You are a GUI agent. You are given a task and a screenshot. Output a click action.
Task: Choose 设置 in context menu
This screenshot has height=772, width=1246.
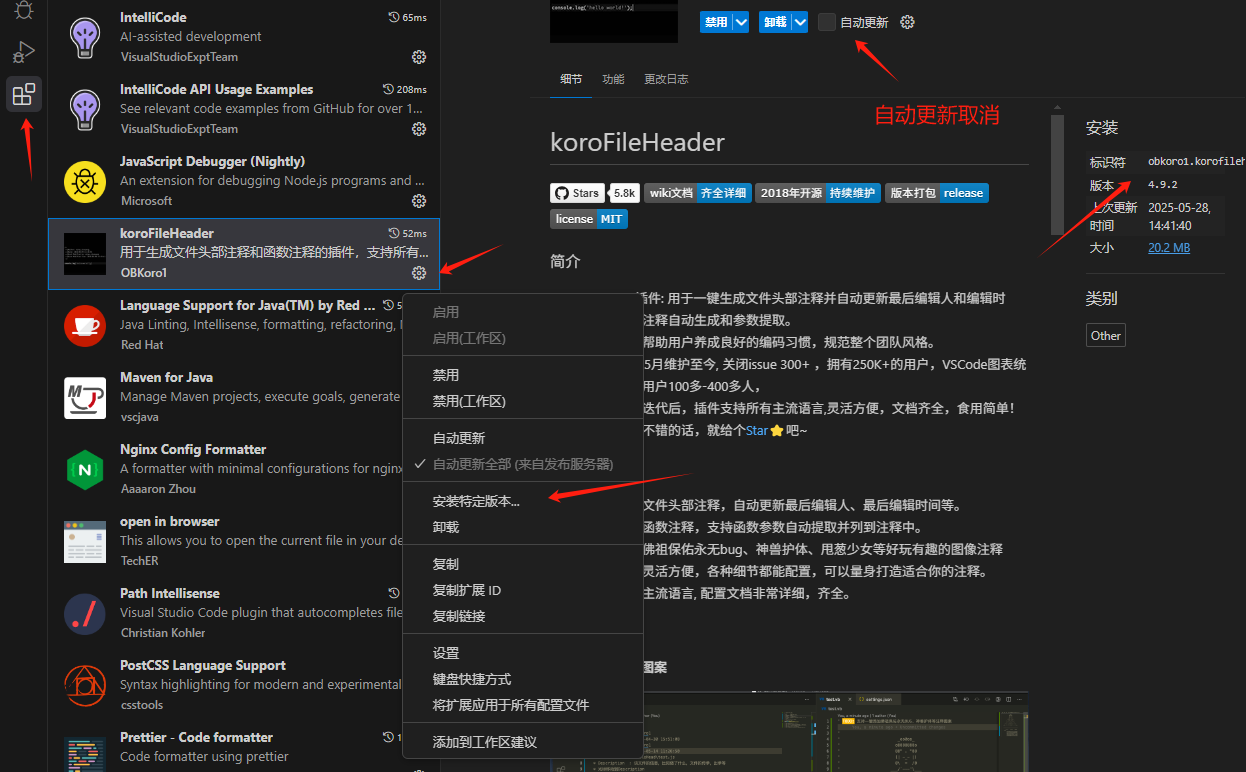coord(522,653)
